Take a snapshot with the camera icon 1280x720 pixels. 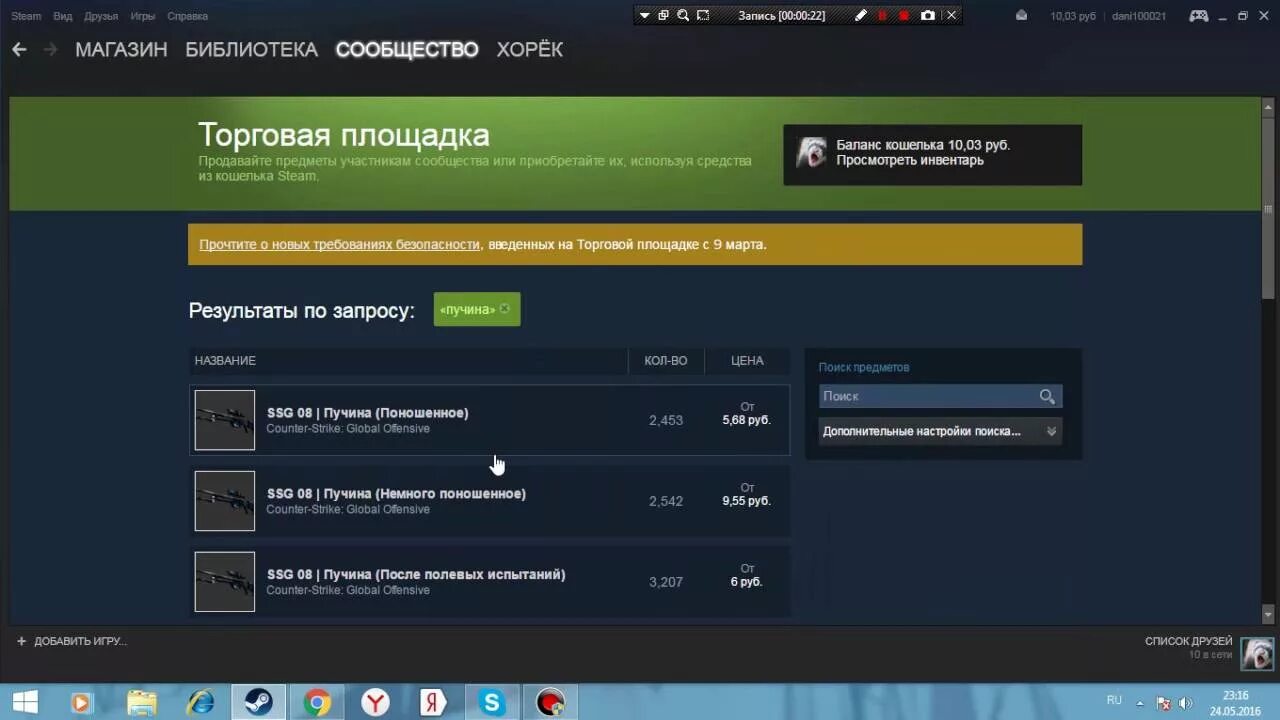(x=928, y=15)
